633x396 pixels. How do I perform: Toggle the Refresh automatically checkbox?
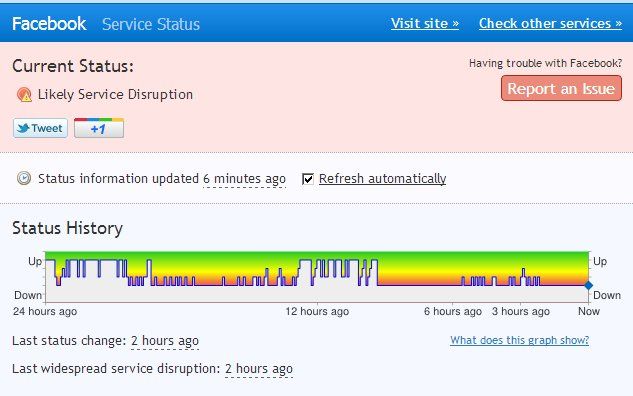click(308, 178)
